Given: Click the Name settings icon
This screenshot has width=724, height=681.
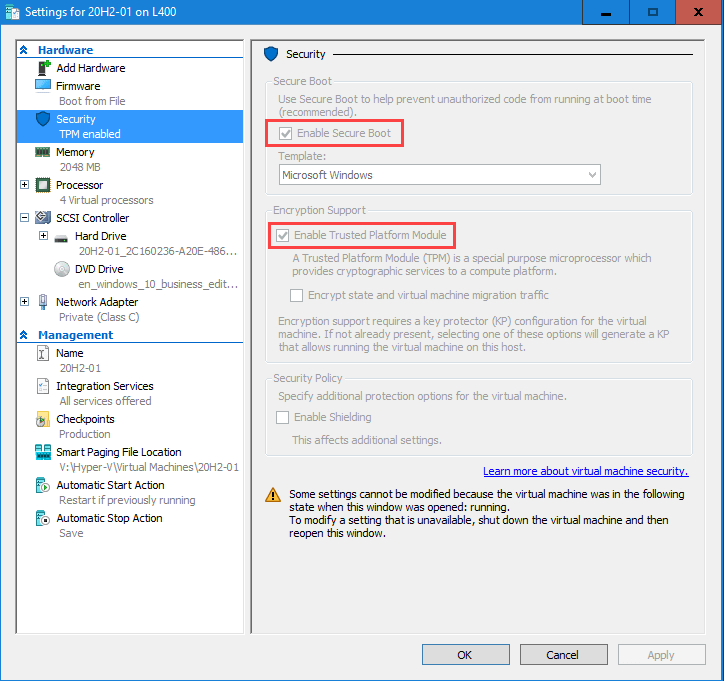Looking at the screenshot, I should (x=42, y=353).
